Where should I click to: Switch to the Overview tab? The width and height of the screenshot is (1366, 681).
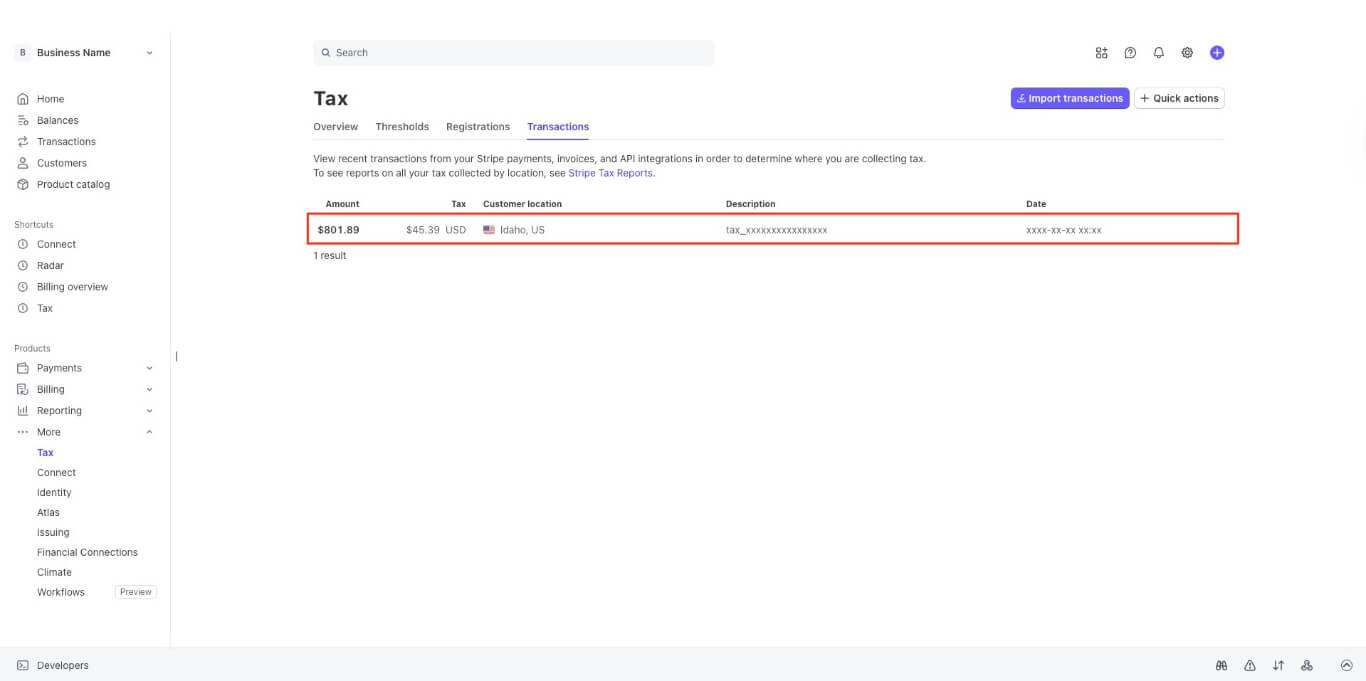click(x=335, y=127)
